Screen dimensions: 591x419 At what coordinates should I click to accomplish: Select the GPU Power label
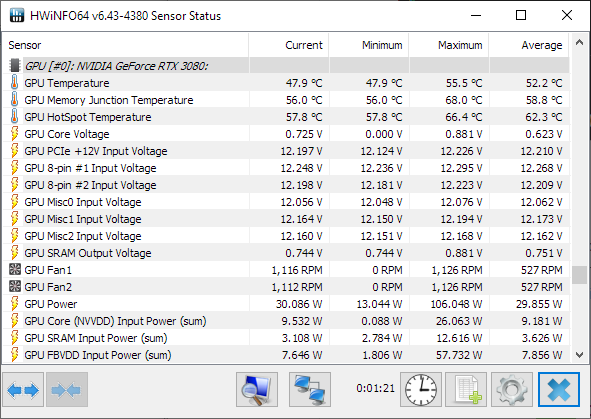tap(51, 304)
